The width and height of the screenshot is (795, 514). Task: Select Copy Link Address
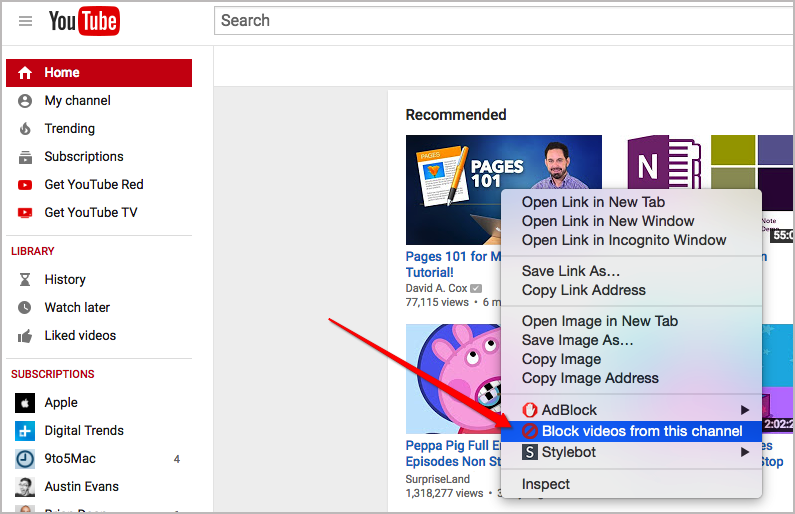pyautogui.click(x=631, y=290)
